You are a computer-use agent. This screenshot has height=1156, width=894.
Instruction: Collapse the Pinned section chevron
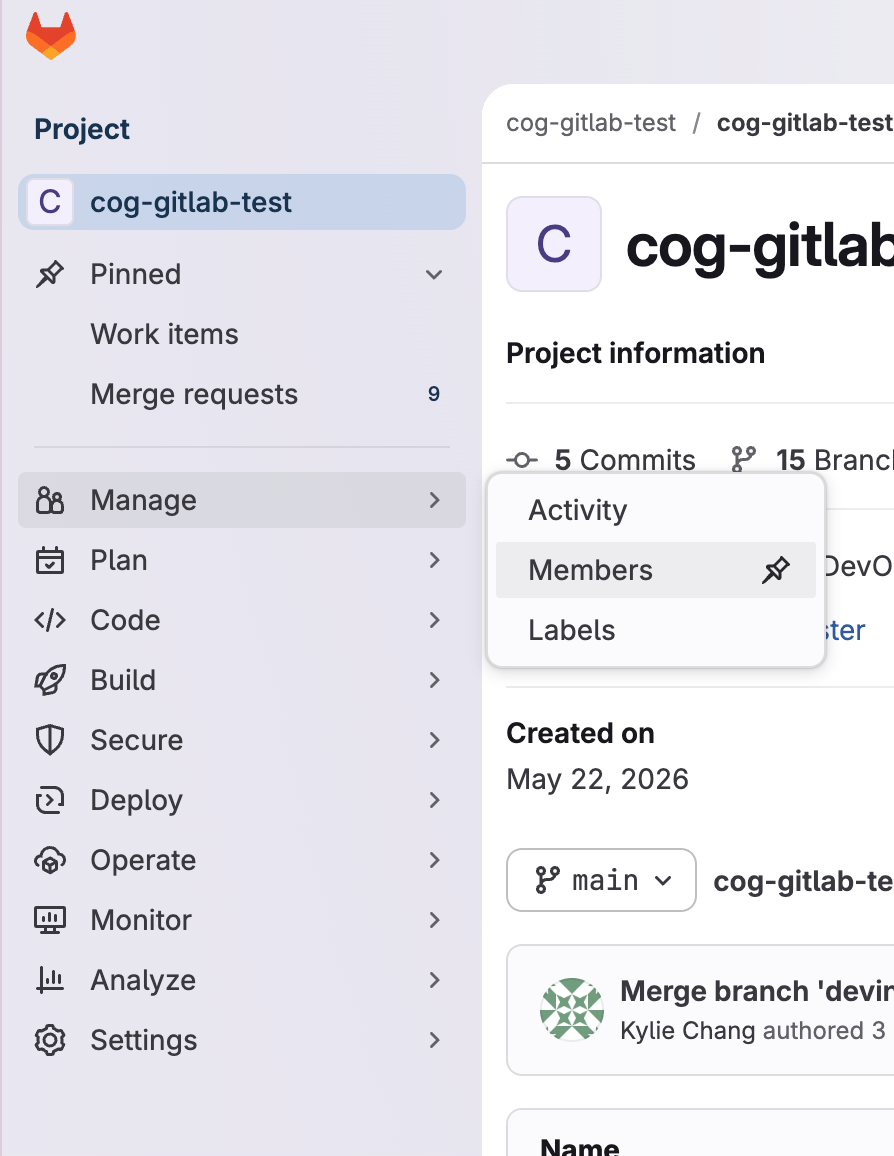tap(434, 274)
